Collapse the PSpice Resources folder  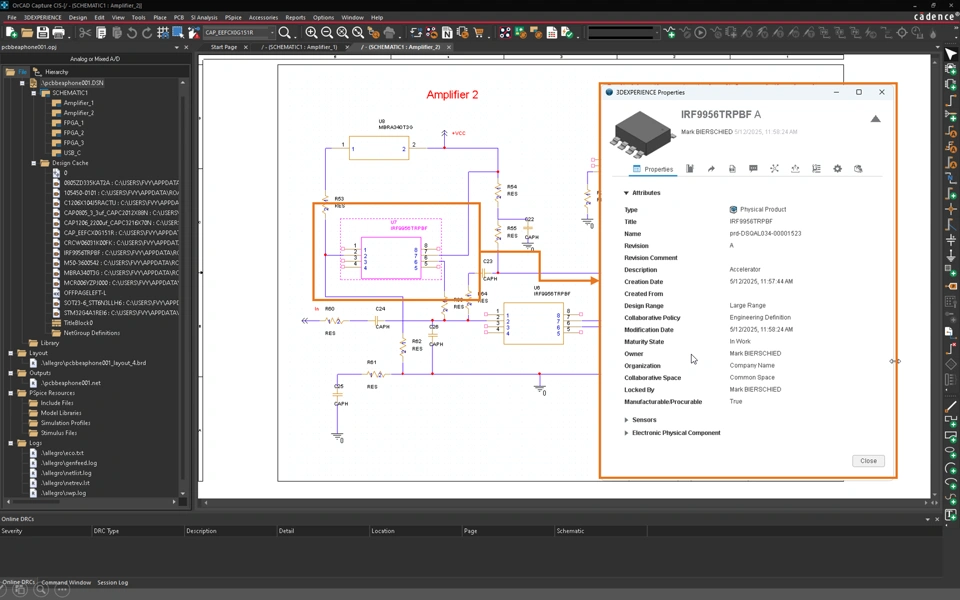(x=10, y=393)
